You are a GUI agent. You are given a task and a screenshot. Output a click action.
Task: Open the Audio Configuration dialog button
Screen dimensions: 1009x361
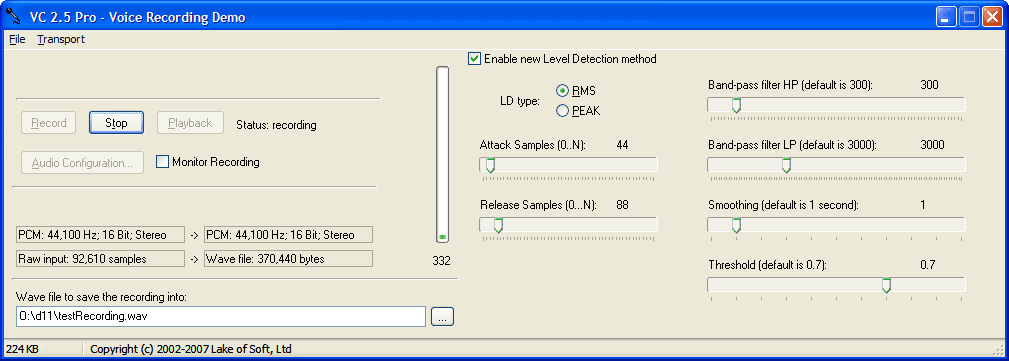pos(82,163)
